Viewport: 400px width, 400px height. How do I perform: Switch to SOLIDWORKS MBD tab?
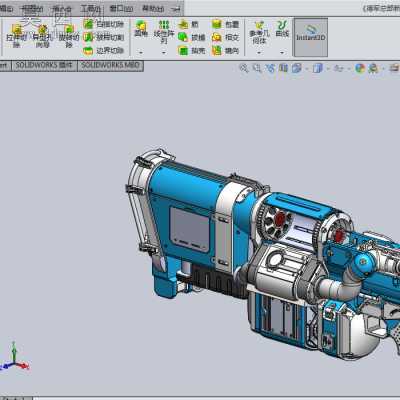tap(110, 65)
